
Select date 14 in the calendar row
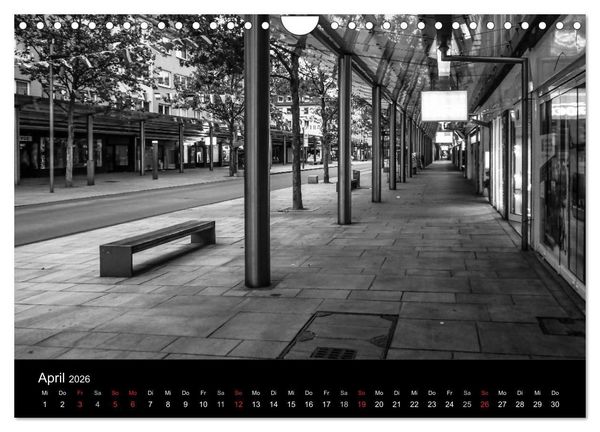tap(274, 404)
